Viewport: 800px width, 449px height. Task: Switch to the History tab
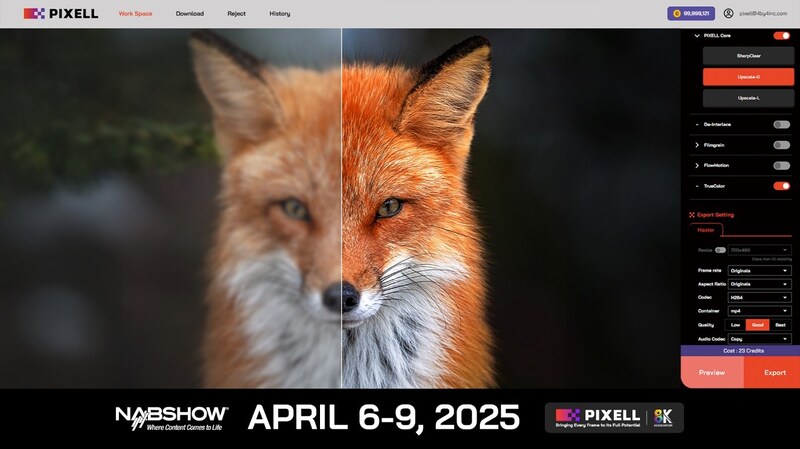(280, 14)
